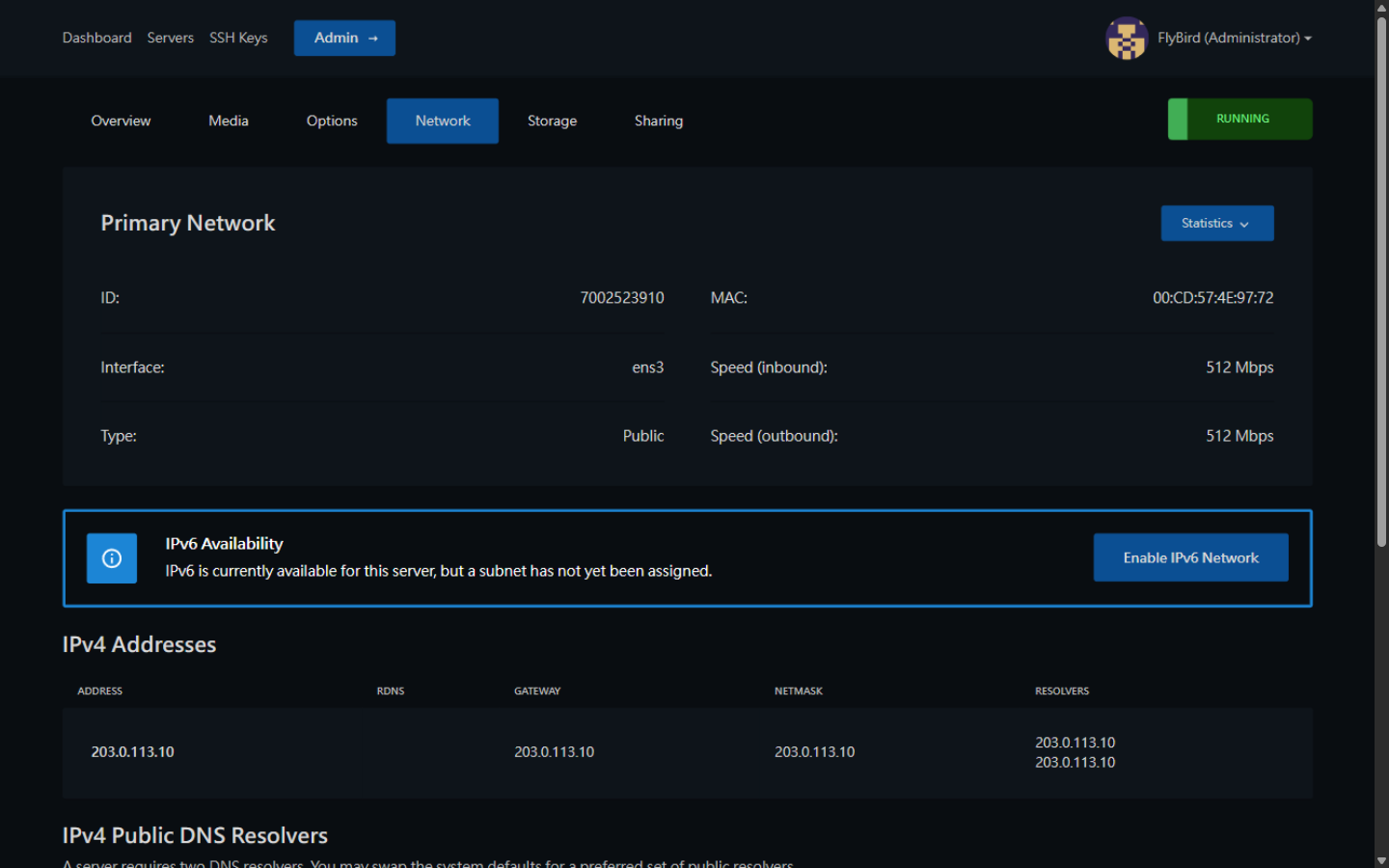Click the second resolver address in Resolvers column
The height and width of the screenshot is (868, 1389).
point(1076,763)
